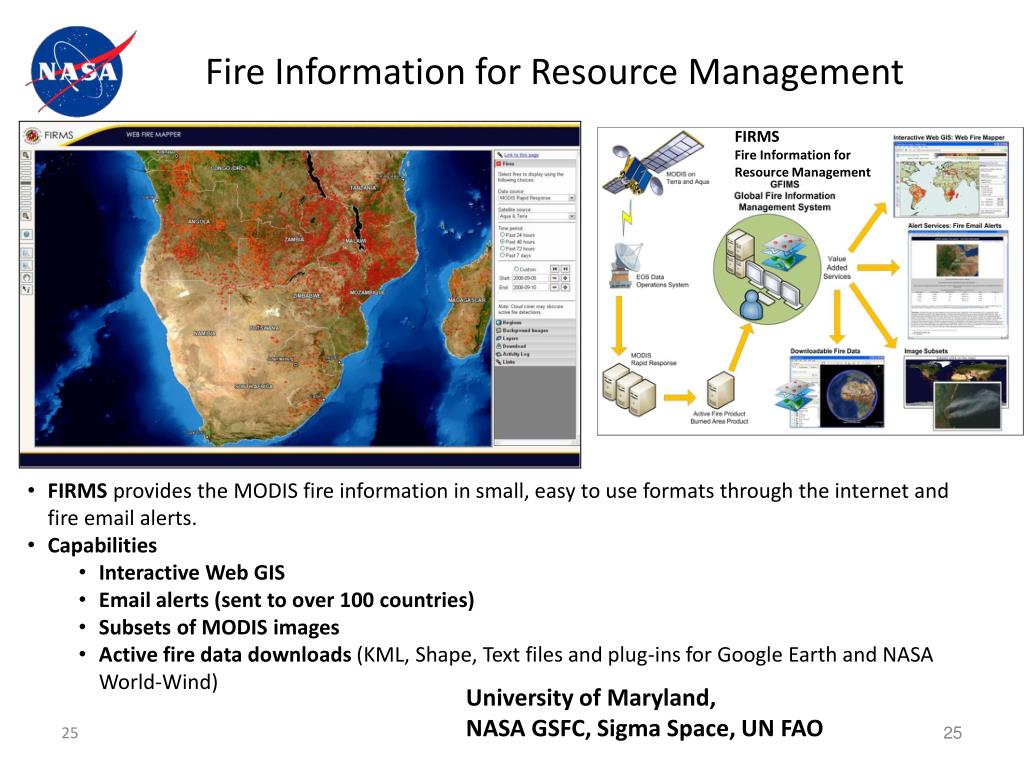Image resolution: width=1024 pixels, height=768 pixels.
Task: Click the MODIS satellite icon in diagram
Action: [652, 161]
